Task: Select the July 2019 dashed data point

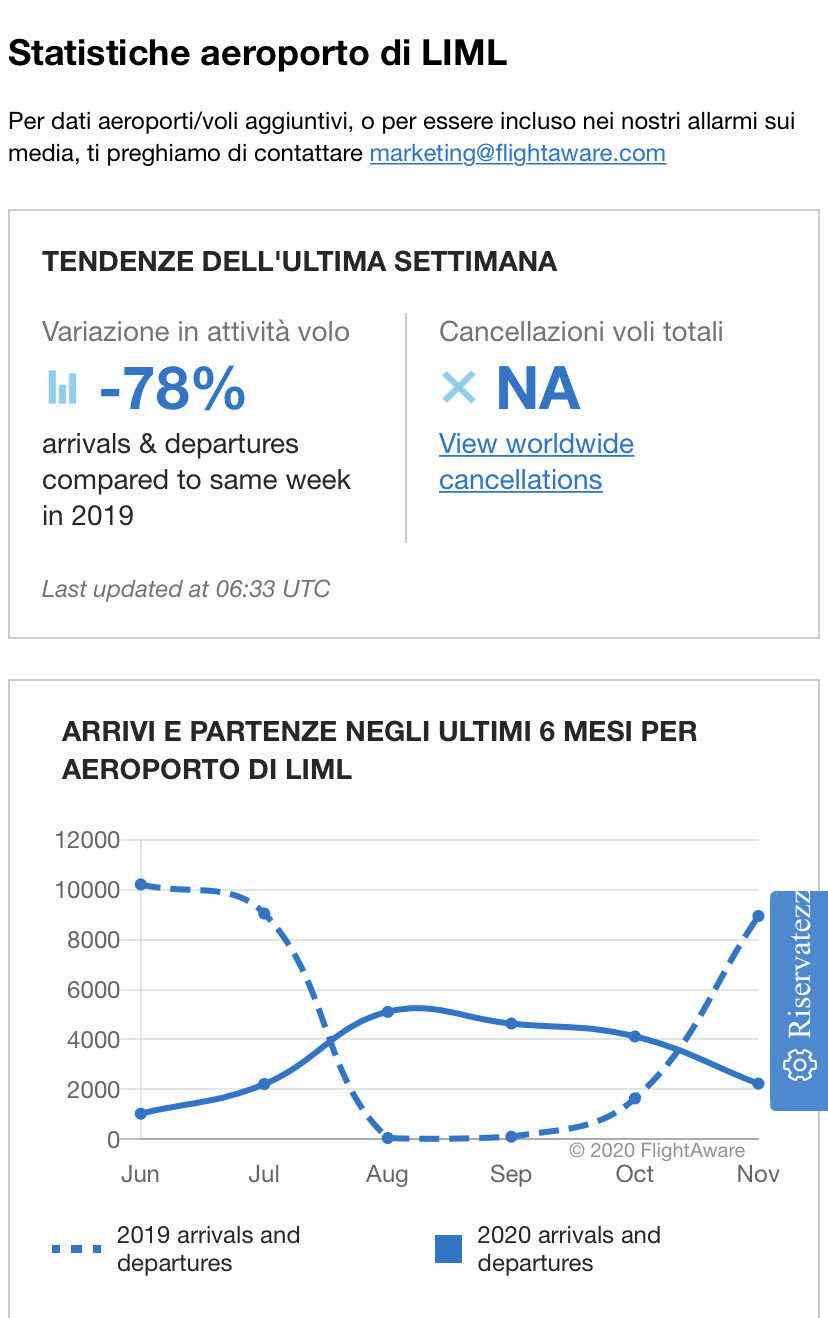Action: [x=264, y=913]
